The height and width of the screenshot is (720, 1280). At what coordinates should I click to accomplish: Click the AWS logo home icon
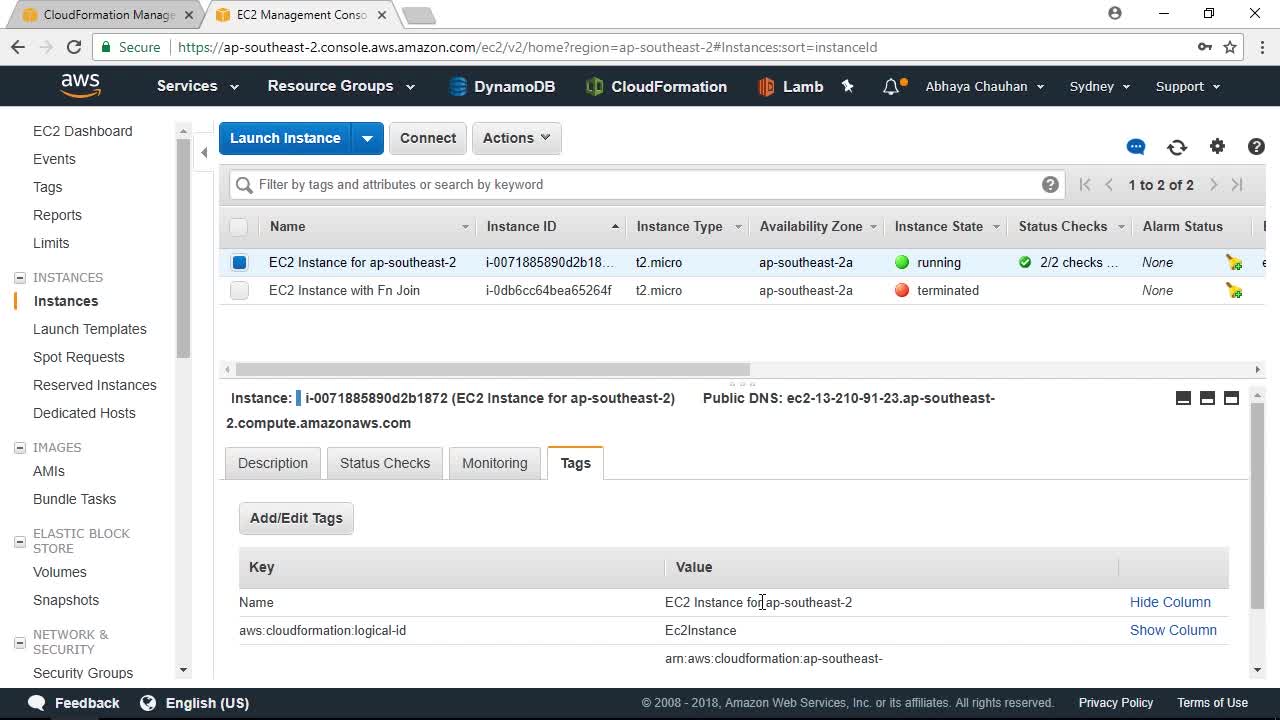tap(80, 86)
